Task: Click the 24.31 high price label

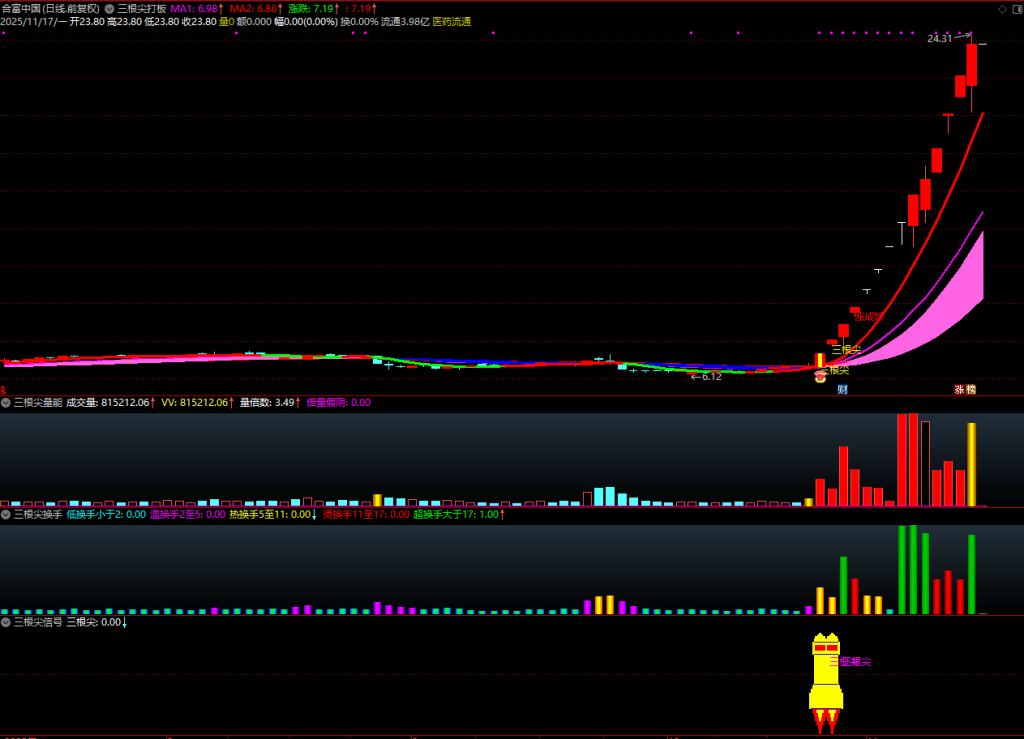Action: [x=939, y=39]
